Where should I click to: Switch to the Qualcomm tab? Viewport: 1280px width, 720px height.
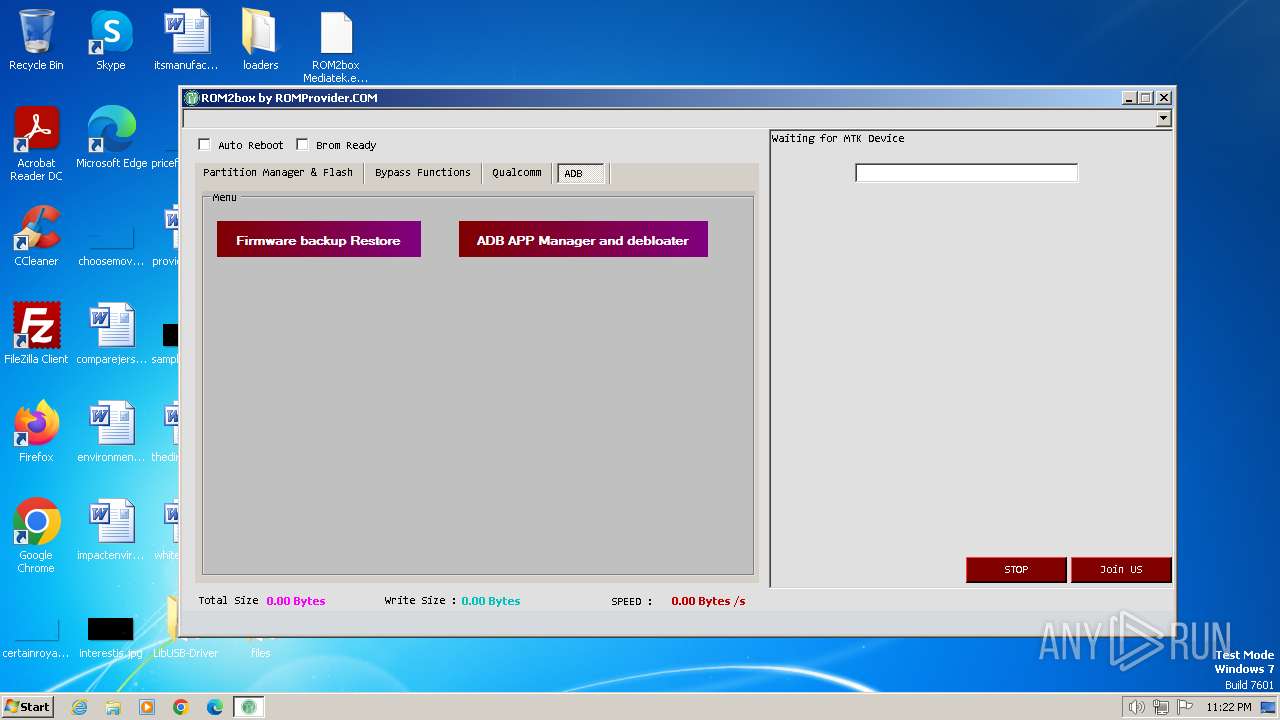click(x=517, y=173)
